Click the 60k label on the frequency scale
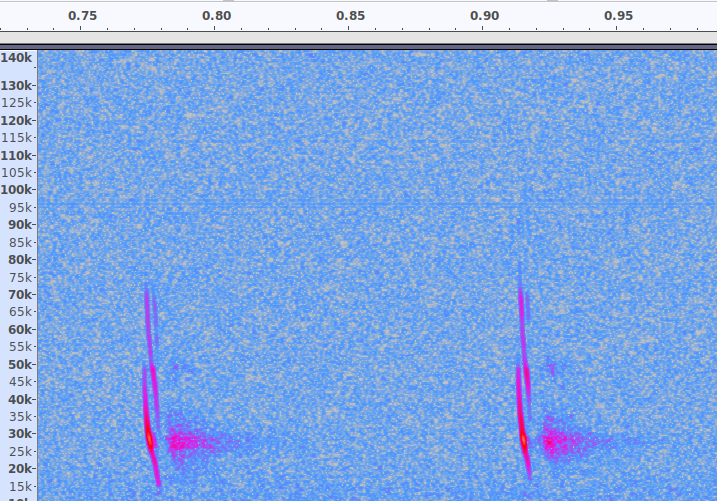This screenshot has width=717, height=501. (x=19, y=330)
